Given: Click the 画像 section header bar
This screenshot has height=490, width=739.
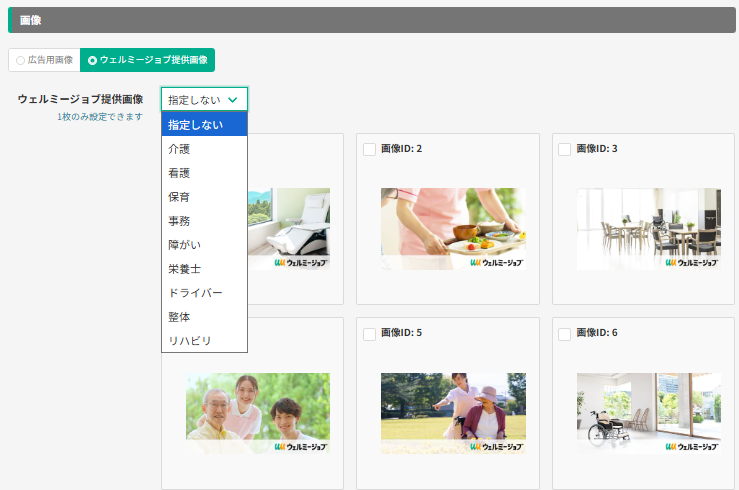Looking at the screenshot, I should click(x=372, y=20).
